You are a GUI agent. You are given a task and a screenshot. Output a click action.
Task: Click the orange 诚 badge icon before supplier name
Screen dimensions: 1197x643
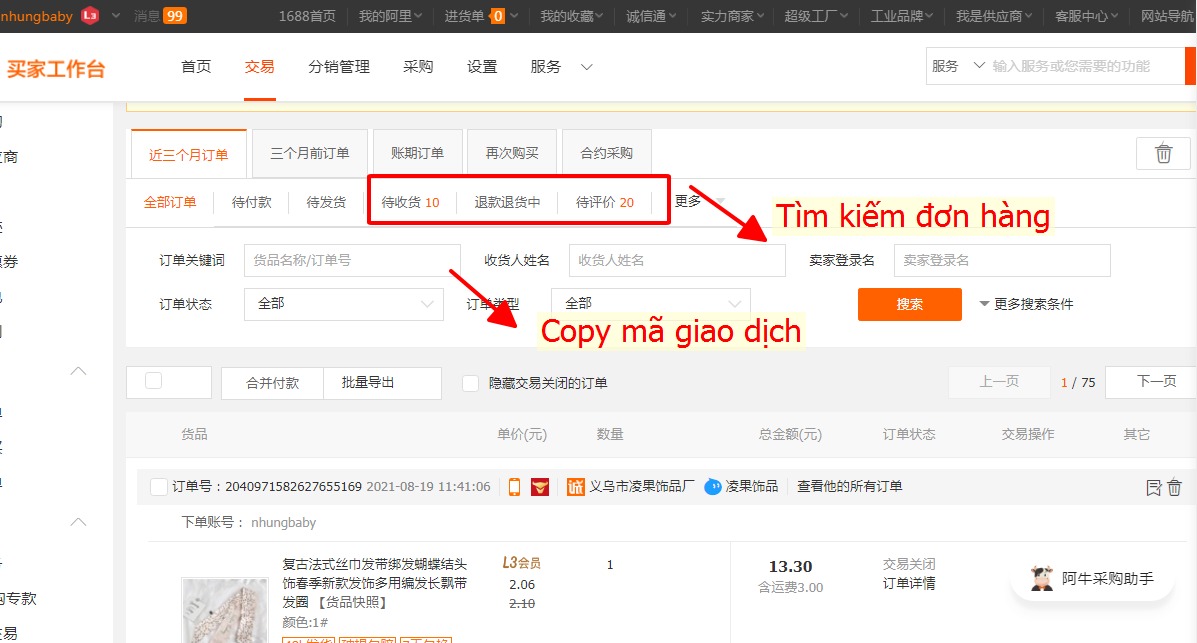[x=576, y=486]
